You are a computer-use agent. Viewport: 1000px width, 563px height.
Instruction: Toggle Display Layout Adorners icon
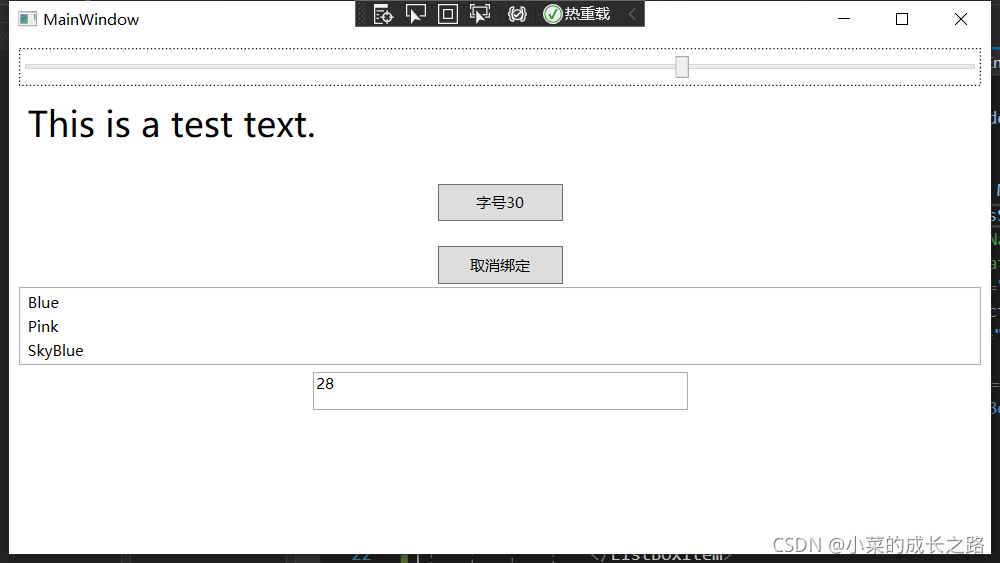(x=448, y=14)
